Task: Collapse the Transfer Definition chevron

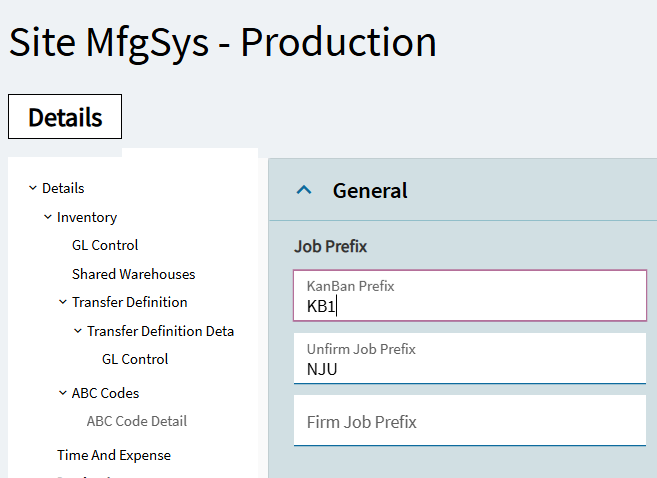Action: 63,302
